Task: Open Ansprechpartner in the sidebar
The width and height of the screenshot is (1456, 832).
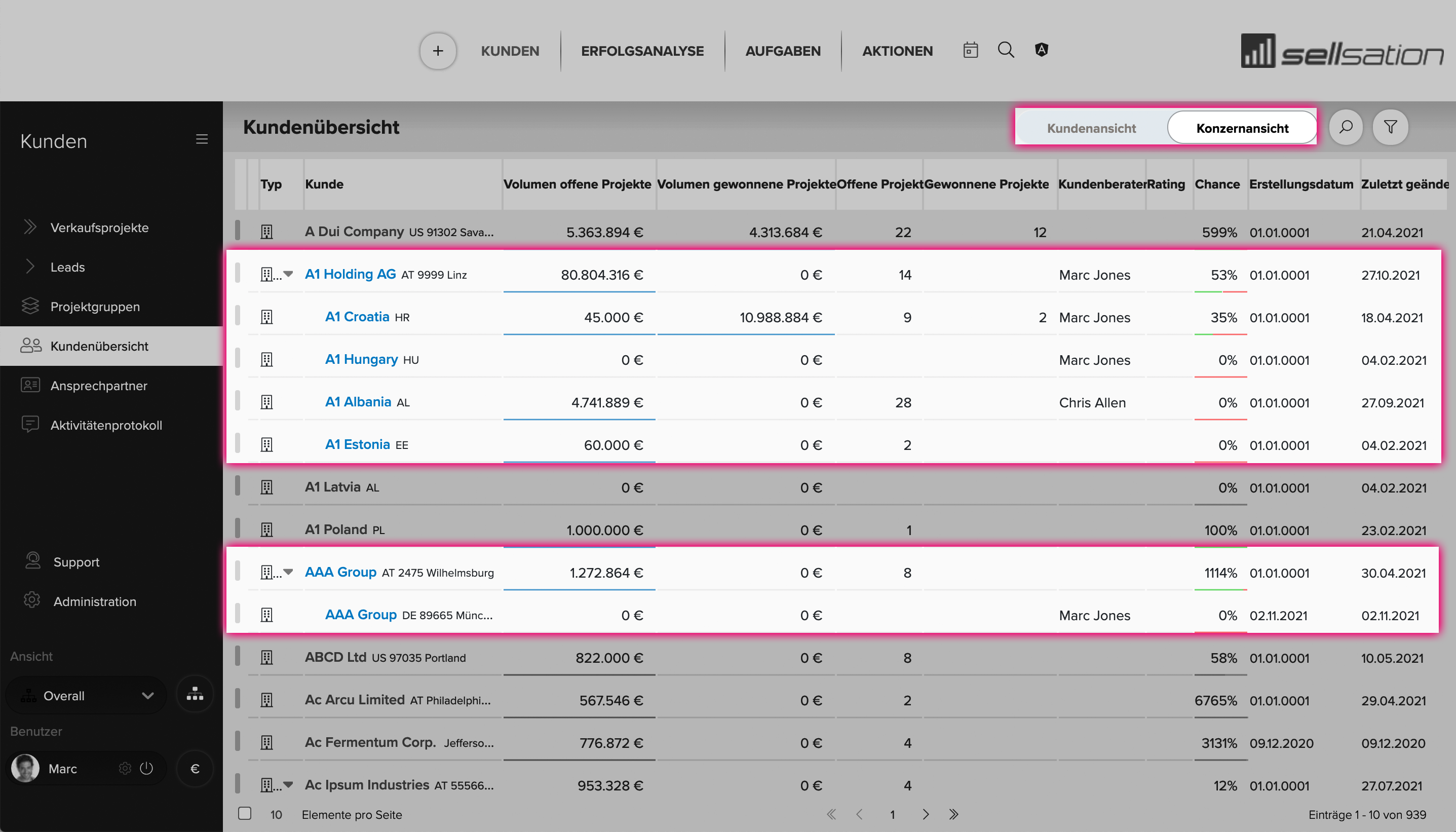Action: point(111,386)
